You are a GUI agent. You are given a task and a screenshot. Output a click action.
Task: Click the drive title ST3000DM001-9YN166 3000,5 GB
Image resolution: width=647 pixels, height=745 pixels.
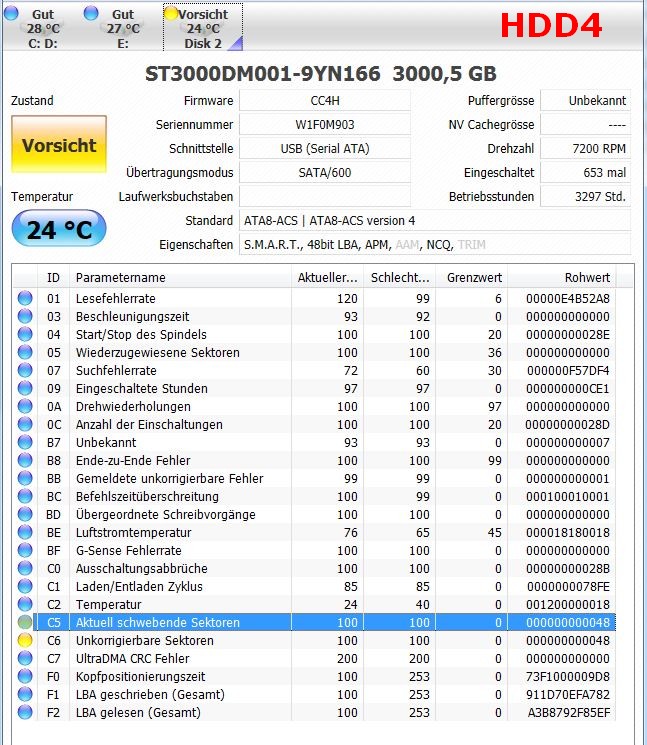point(321,74)
